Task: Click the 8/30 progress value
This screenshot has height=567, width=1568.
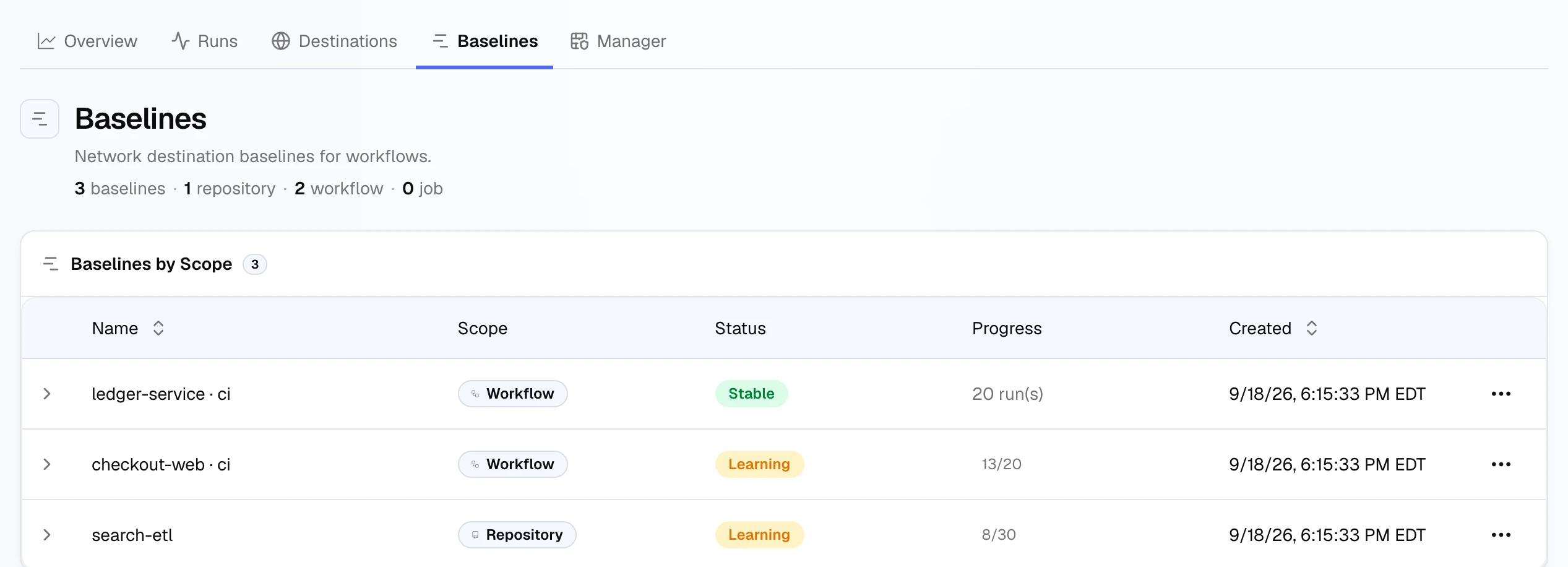Action: click(x=999, y=535)
